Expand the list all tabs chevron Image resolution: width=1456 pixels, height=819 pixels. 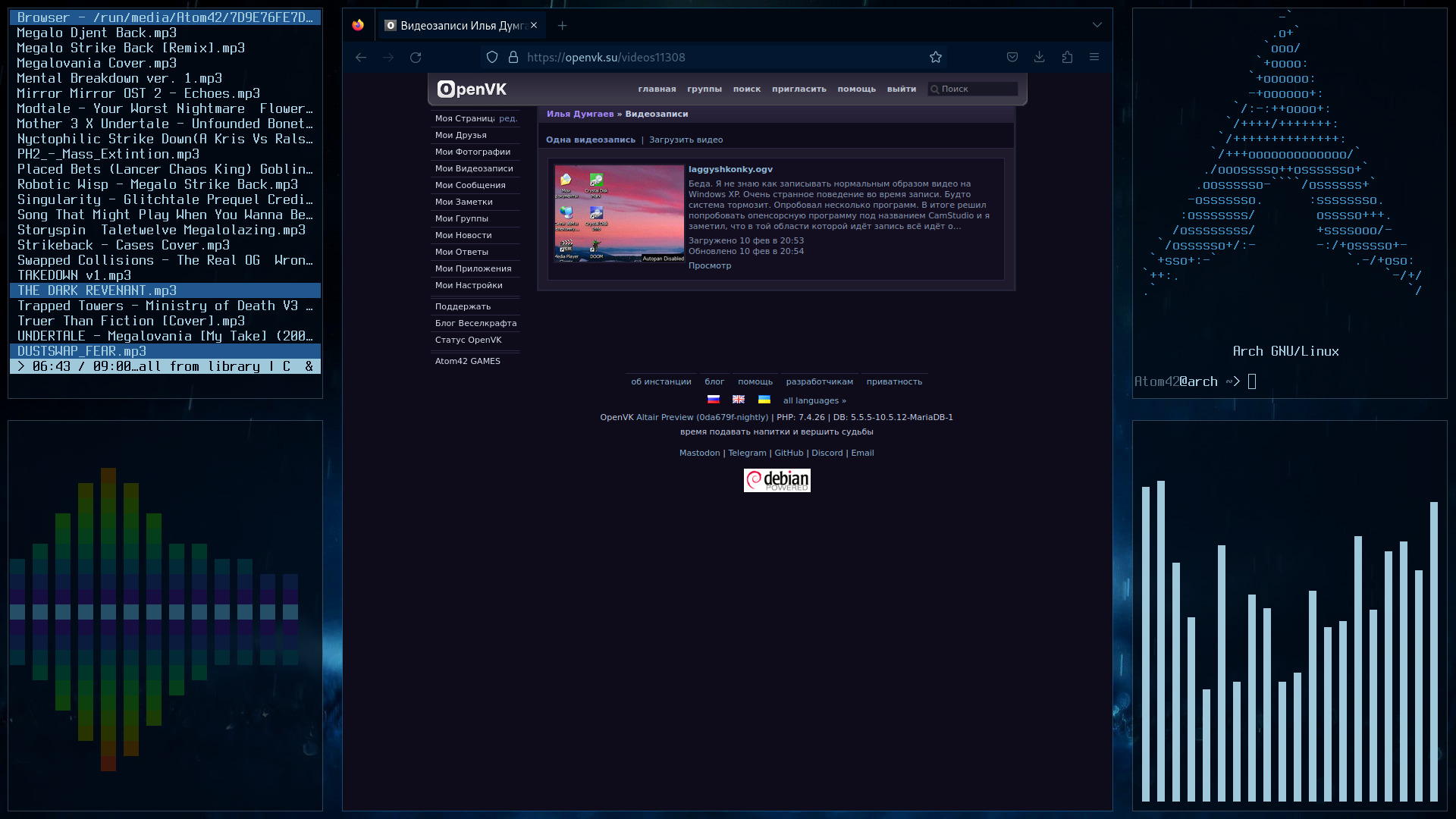(1097, 25)
